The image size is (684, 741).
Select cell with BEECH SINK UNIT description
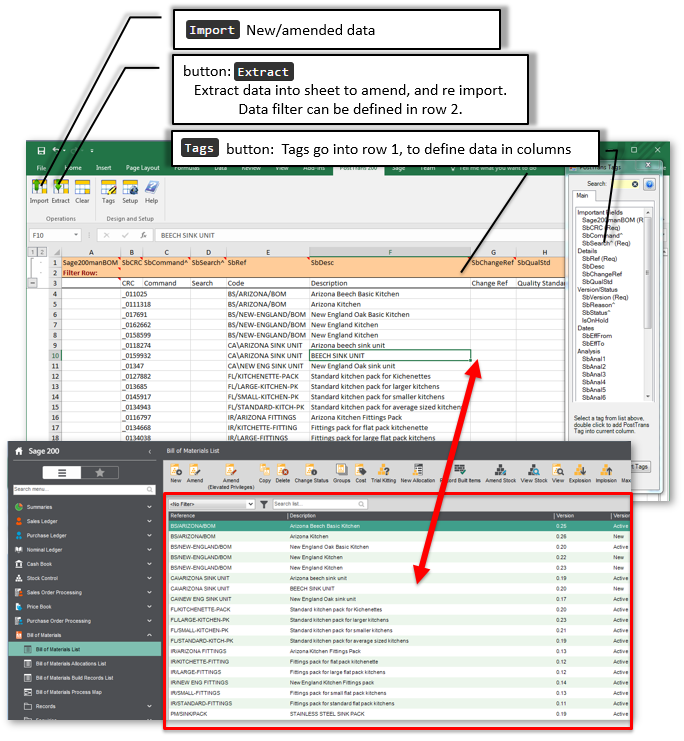(x=390, y=356)
